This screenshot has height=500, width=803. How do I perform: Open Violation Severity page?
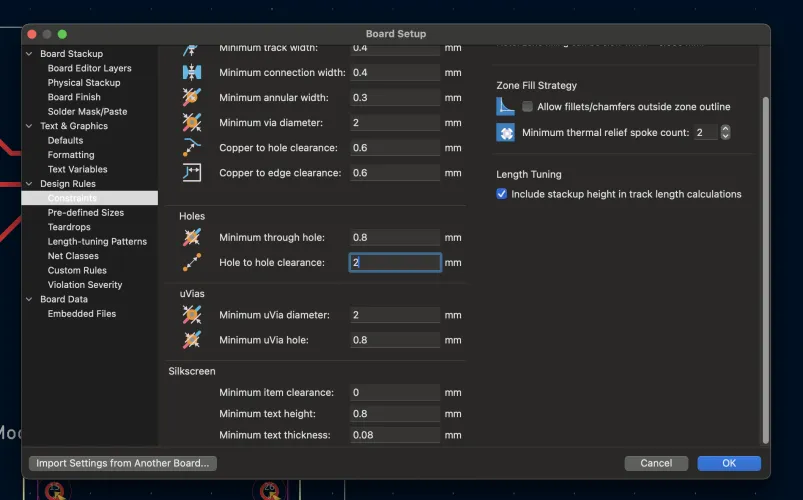(x=85, y=284)
